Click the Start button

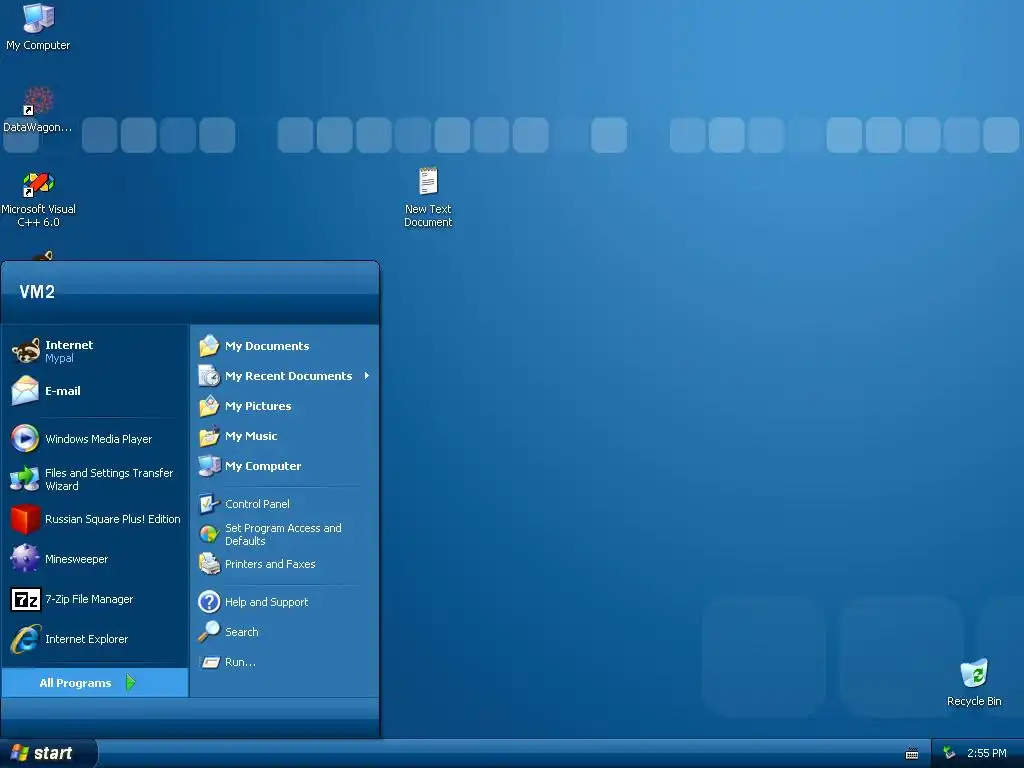tap(48, 753)
